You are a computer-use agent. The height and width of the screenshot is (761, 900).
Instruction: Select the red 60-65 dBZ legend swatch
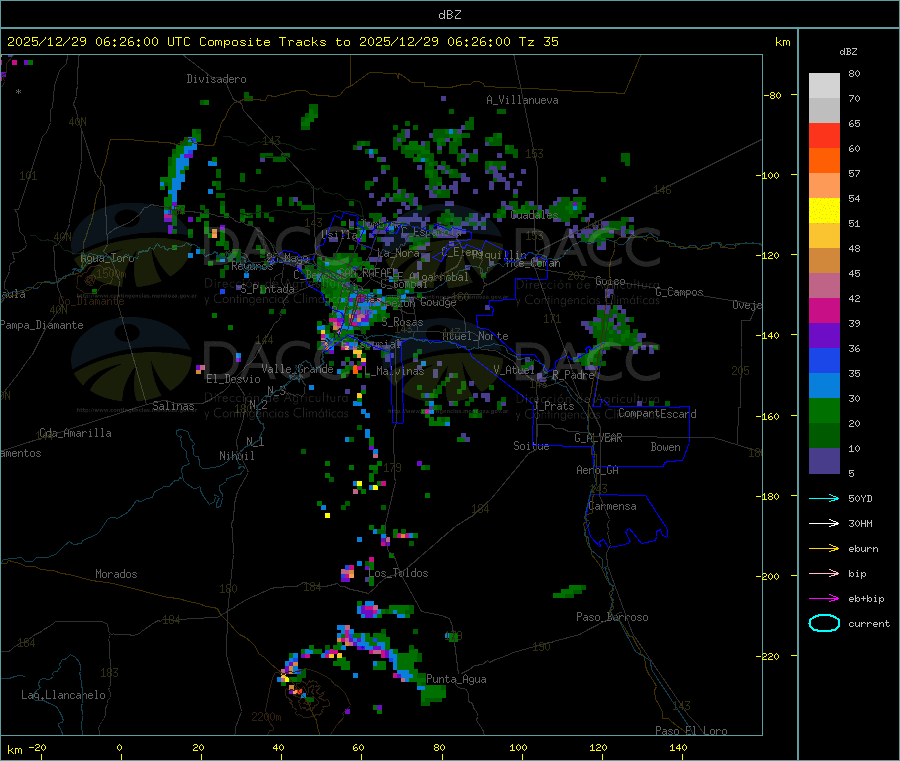(x=824, y=135)
